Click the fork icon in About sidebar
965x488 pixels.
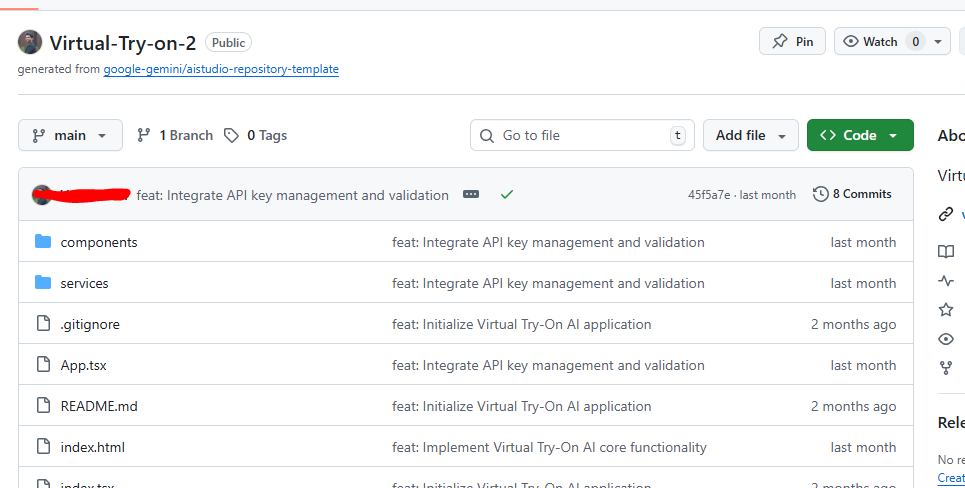pyautogui.click(x=945, y=368)
